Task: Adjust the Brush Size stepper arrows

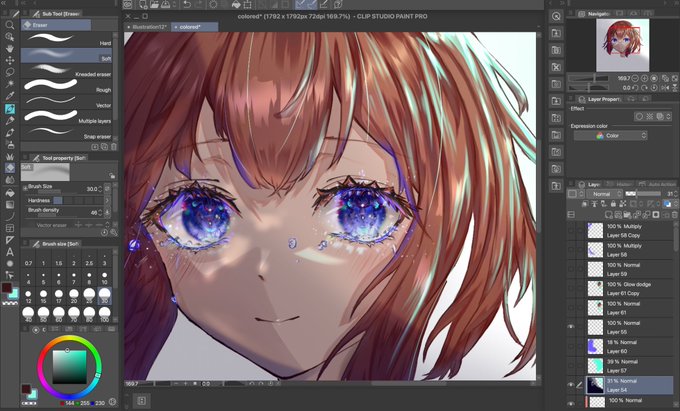Action: click(x=100, y=189)
